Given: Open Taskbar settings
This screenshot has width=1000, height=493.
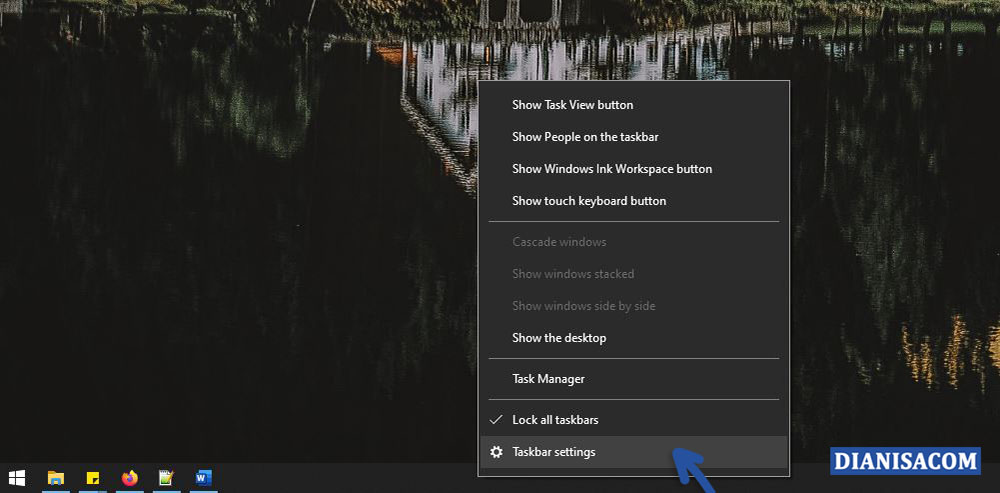Looking at the screenshot, I should coord(634,452).
